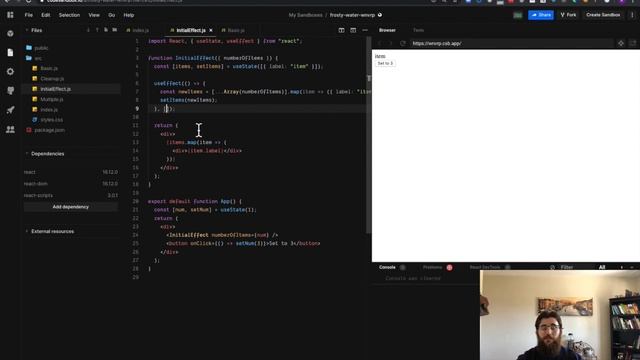This screenshot has width=640, height=360.
Task: Open Cleanup.js in file tree
Action: pyautogui.click(x=52, y=79)
